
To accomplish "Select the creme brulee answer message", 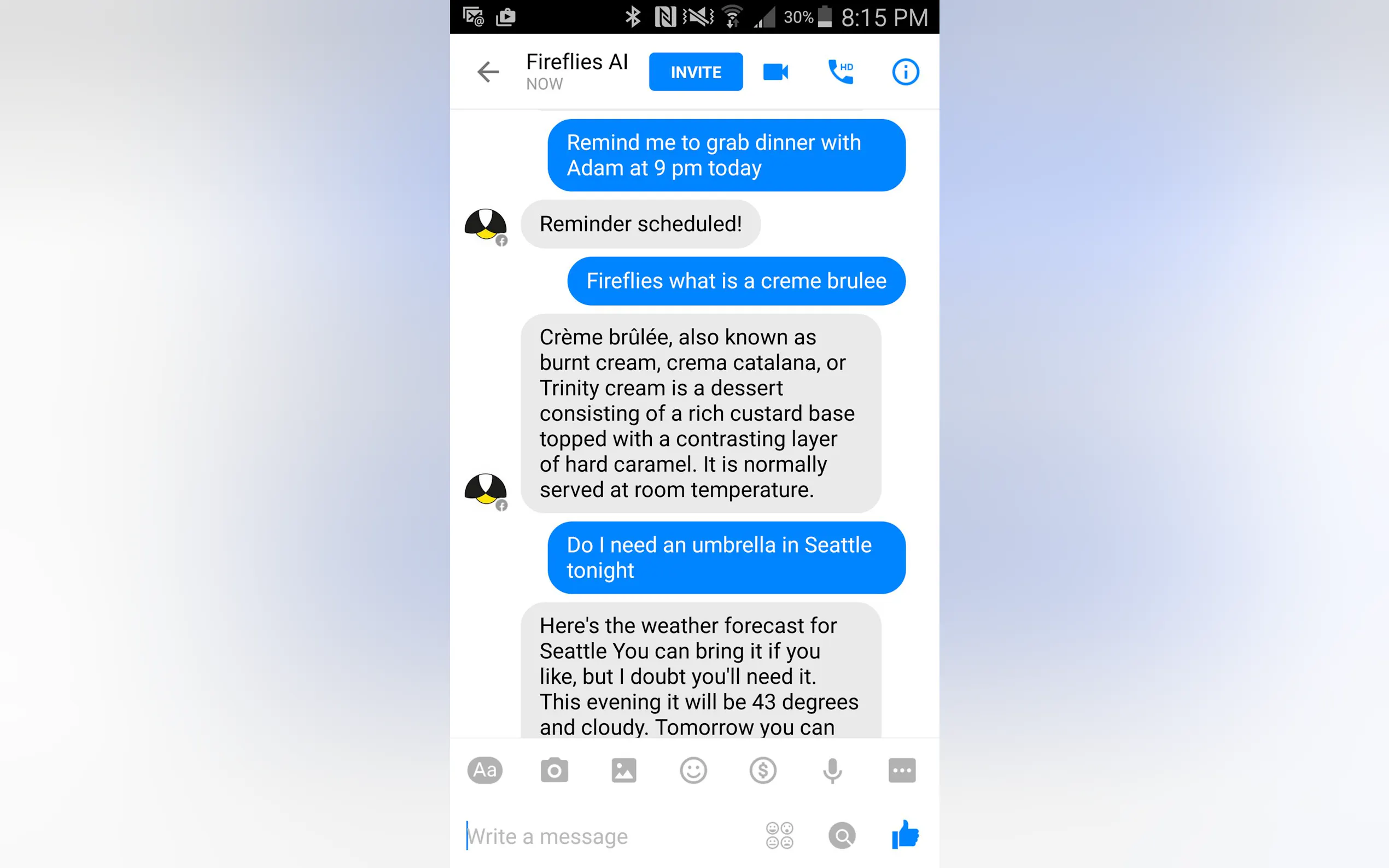I will pos(701,413).
